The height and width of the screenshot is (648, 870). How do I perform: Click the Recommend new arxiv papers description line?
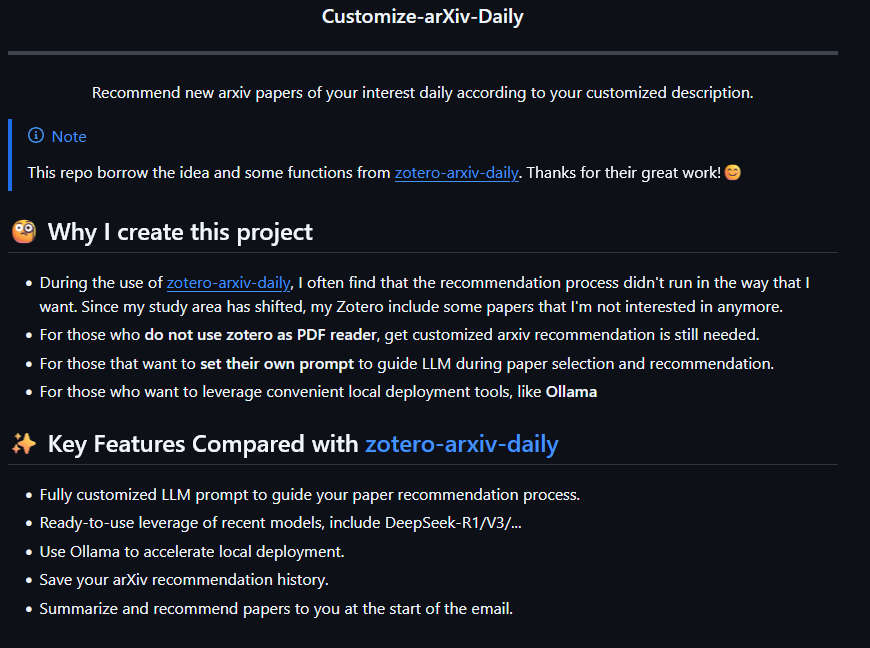423,93
